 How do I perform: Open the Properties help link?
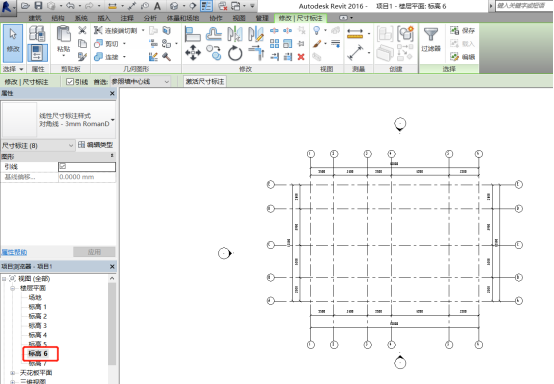(x=14, y=252)
